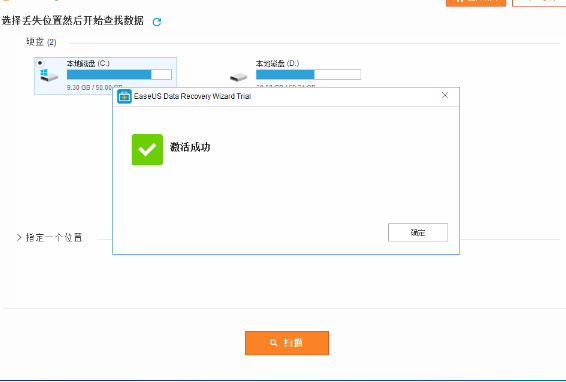Close the EaseUS Data Recovery Wizard dialog
Screen dimensions: 566x382
tap(445, 95)
